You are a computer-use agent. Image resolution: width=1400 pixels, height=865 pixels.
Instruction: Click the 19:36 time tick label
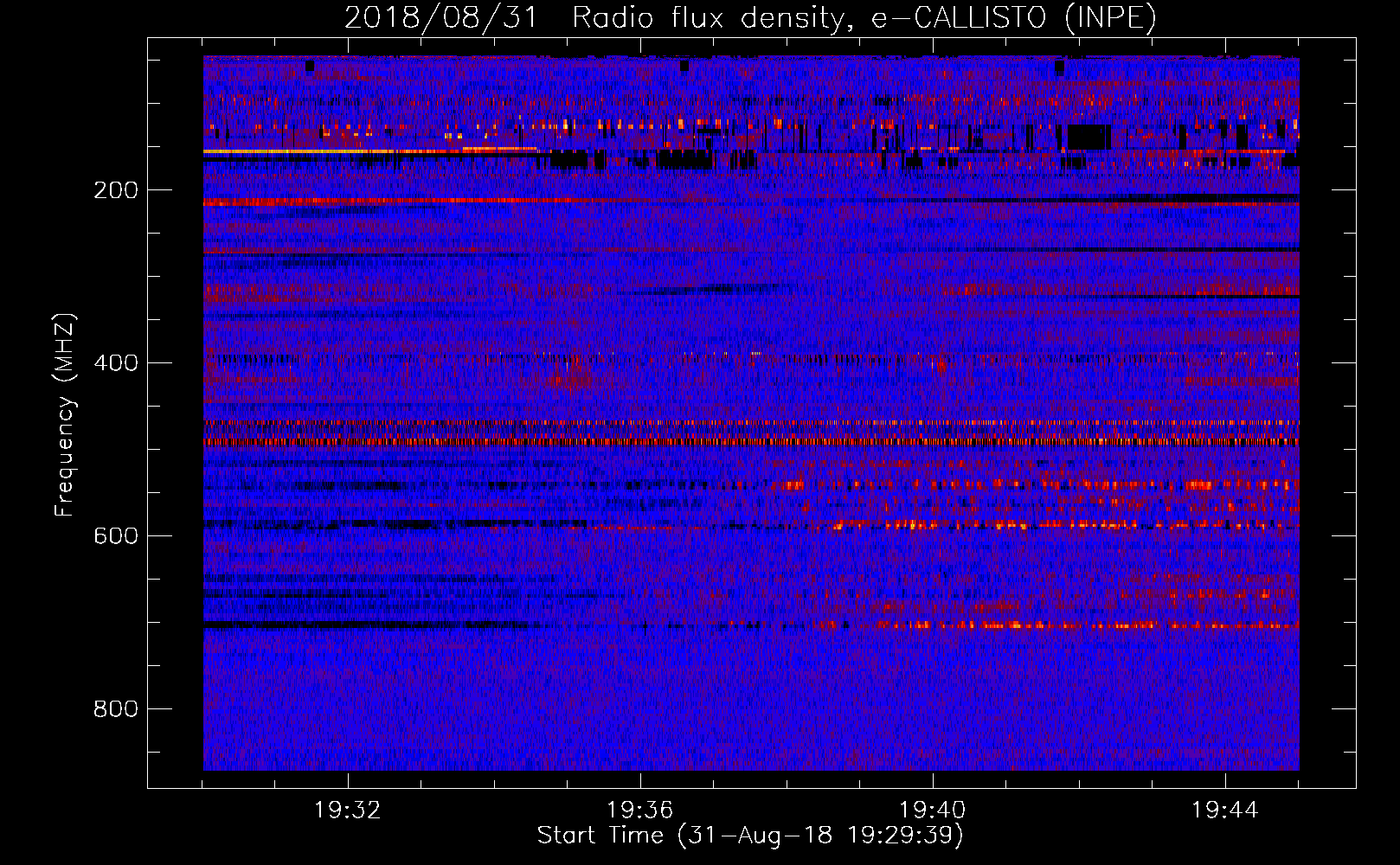pos(639,811)
